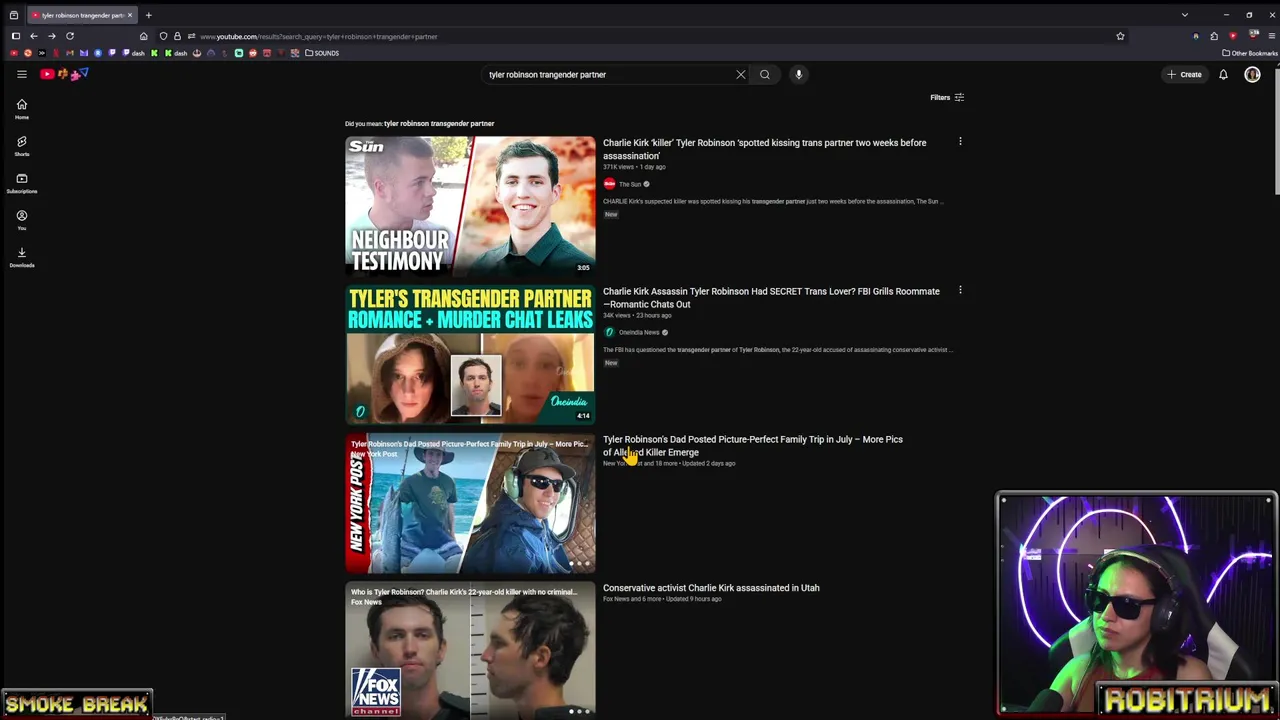Open more options for The Sun video

[x=960, y=142]
